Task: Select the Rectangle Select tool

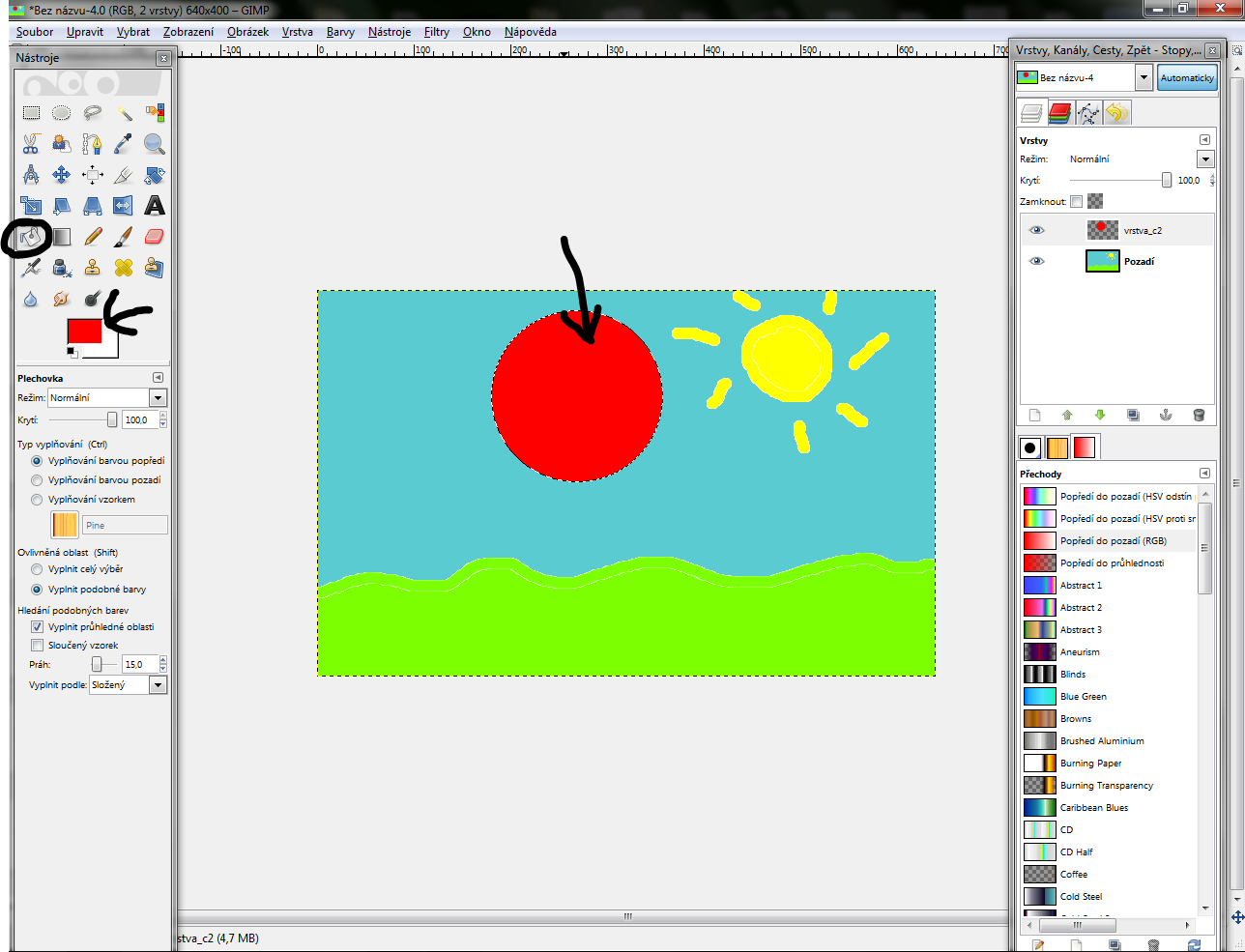Action: [31, 113]
